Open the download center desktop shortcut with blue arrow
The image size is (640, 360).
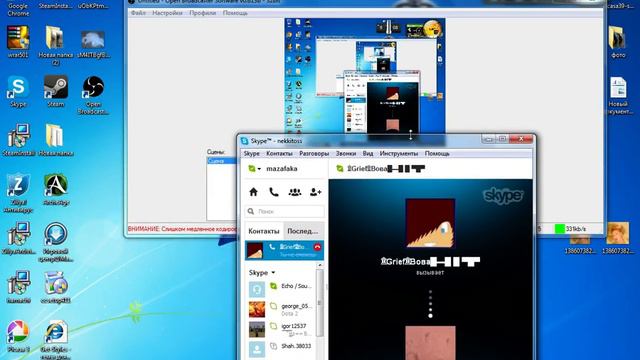56,242
